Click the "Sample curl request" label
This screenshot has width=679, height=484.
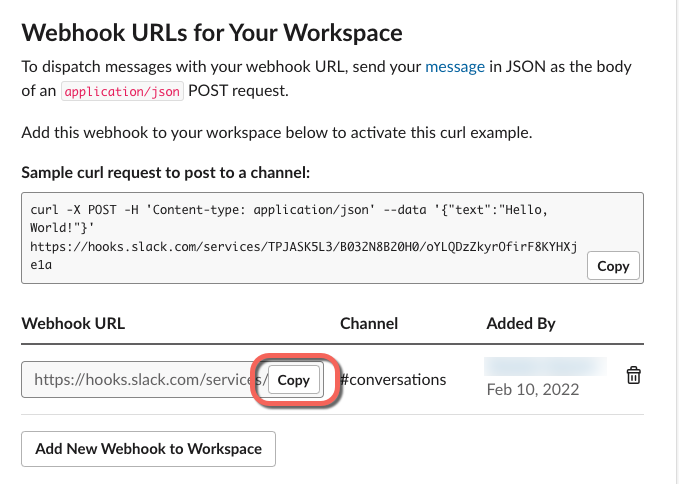[x=165, y=173]
